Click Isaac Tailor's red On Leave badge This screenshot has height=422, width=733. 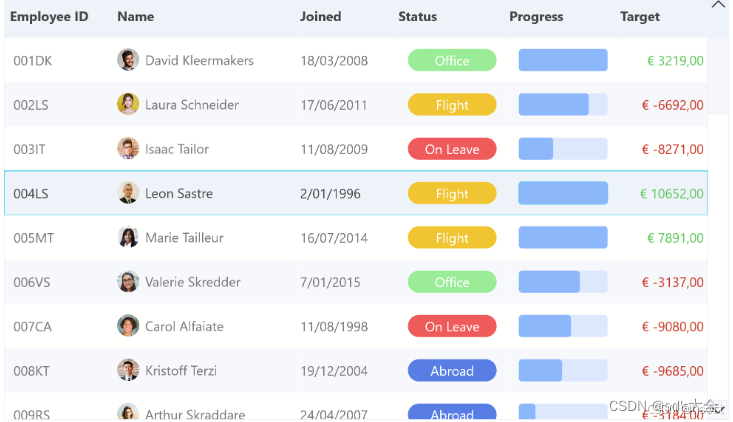coord(452,149)
